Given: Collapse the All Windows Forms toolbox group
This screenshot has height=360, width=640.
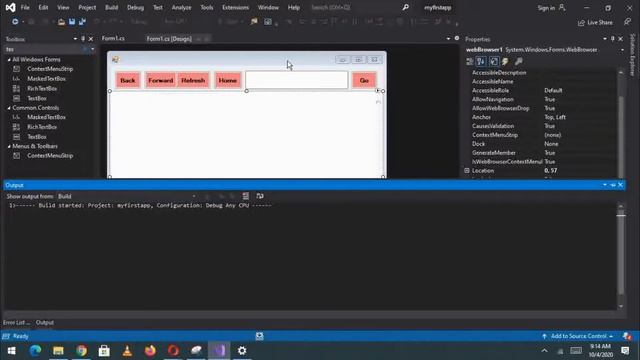Looking at the screenshot, I should (9, 60).
